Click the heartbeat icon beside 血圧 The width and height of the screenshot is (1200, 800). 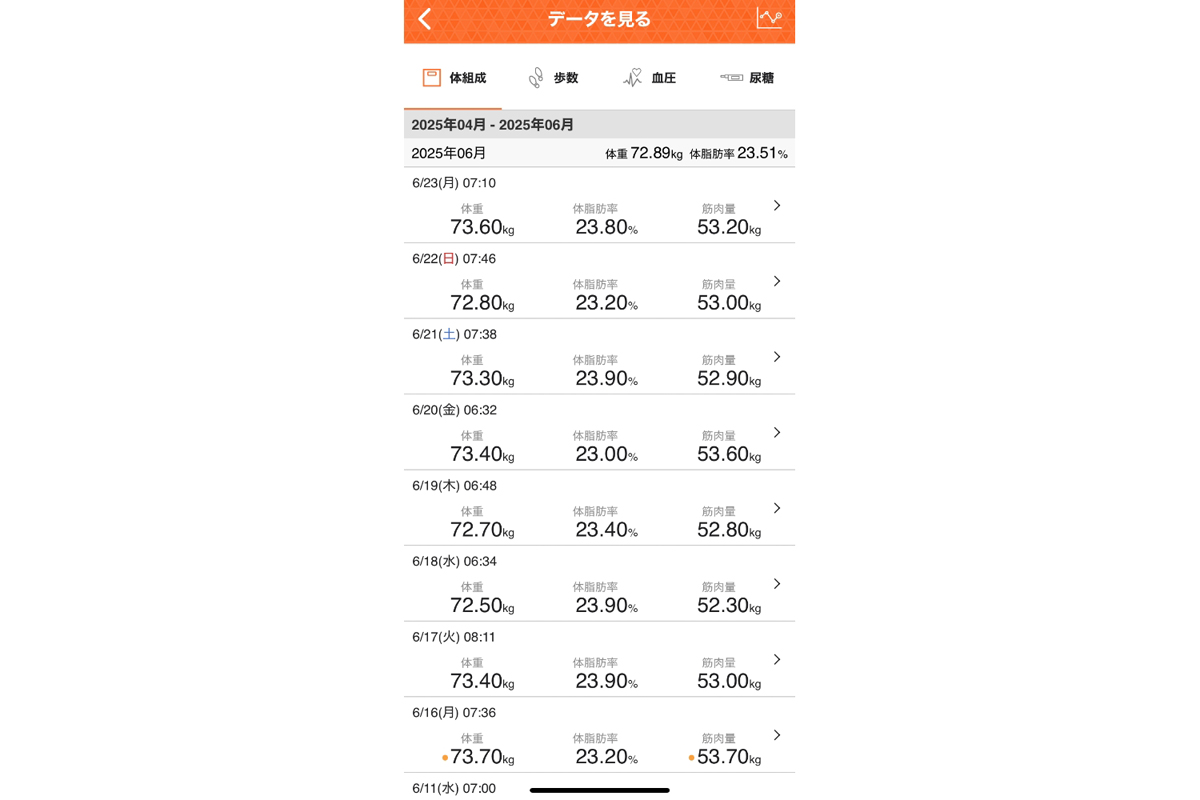click(x=632, y=76)
